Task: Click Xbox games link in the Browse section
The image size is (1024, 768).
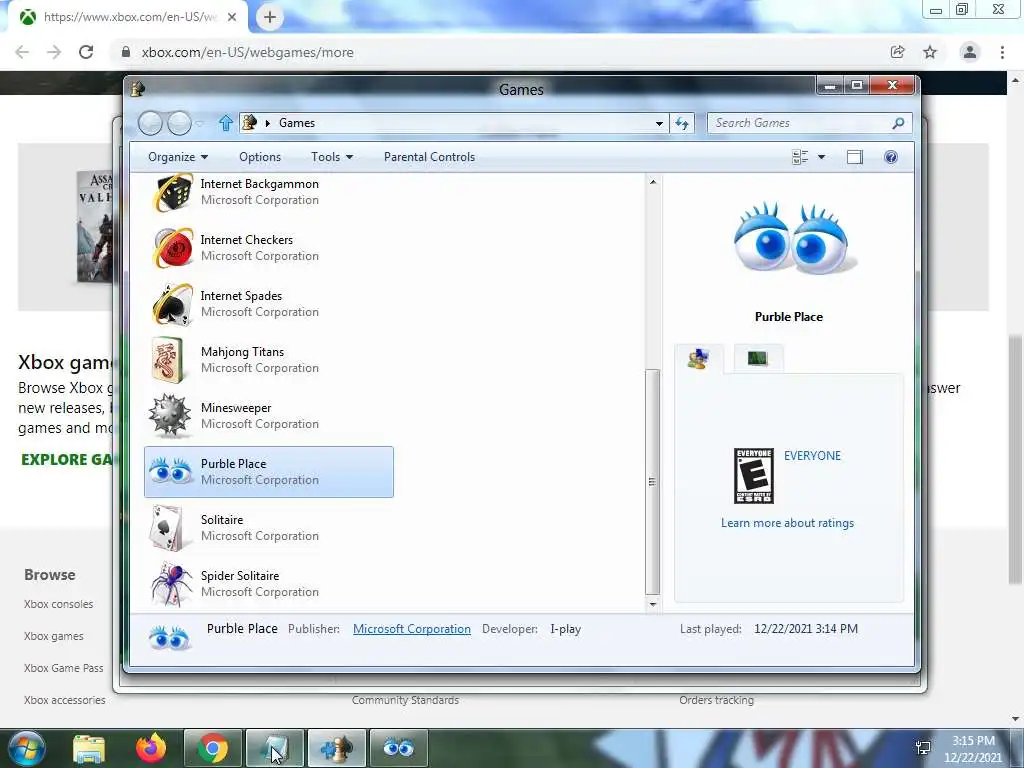Action: click(54, 636)
